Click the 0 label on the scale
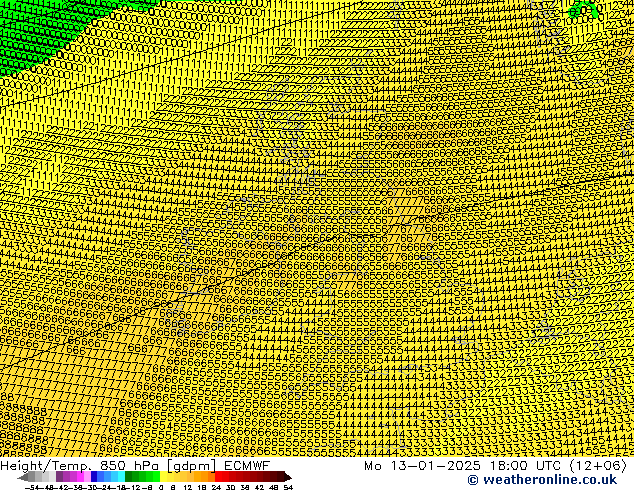The width and height of the screenshot is (634, 490). click(161, 488)
